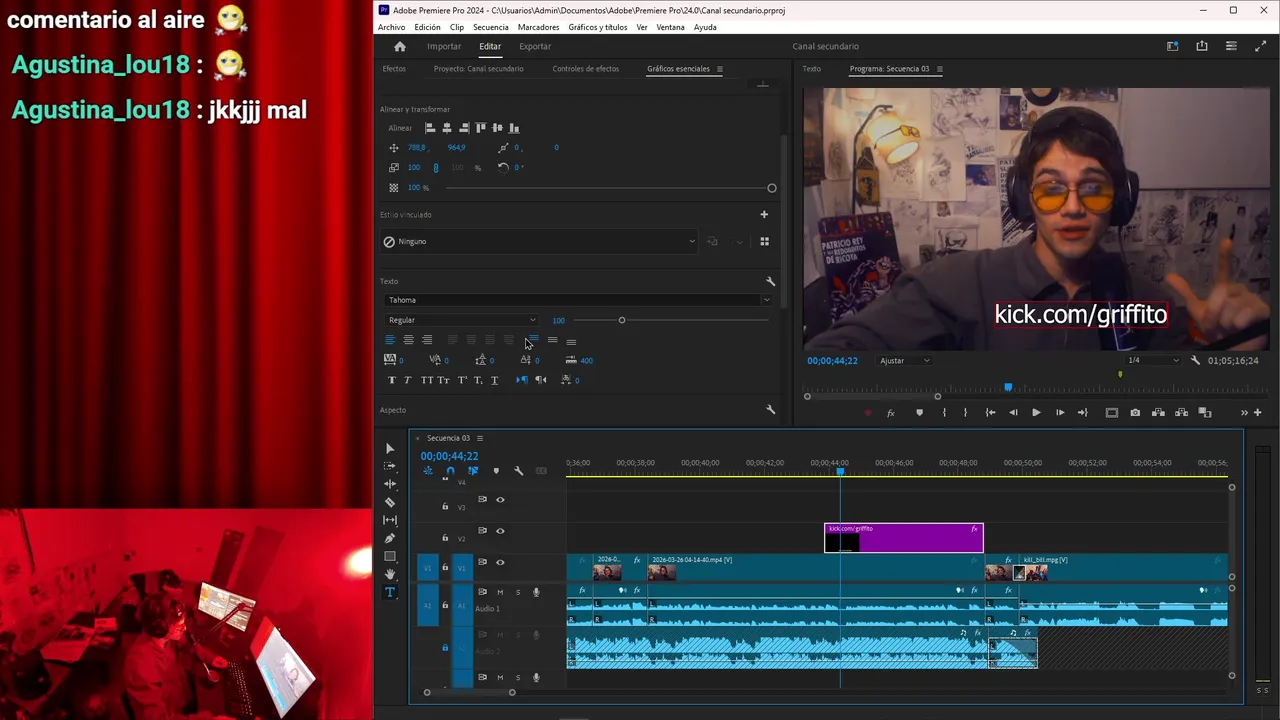Open Texto section wrench settings

770,282
